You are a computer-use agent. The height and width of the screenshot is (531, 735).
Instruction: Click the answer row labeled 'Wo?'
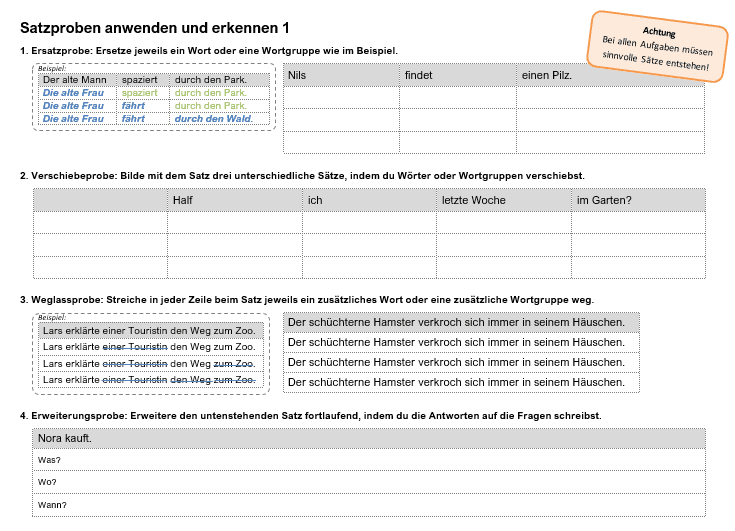369,482
